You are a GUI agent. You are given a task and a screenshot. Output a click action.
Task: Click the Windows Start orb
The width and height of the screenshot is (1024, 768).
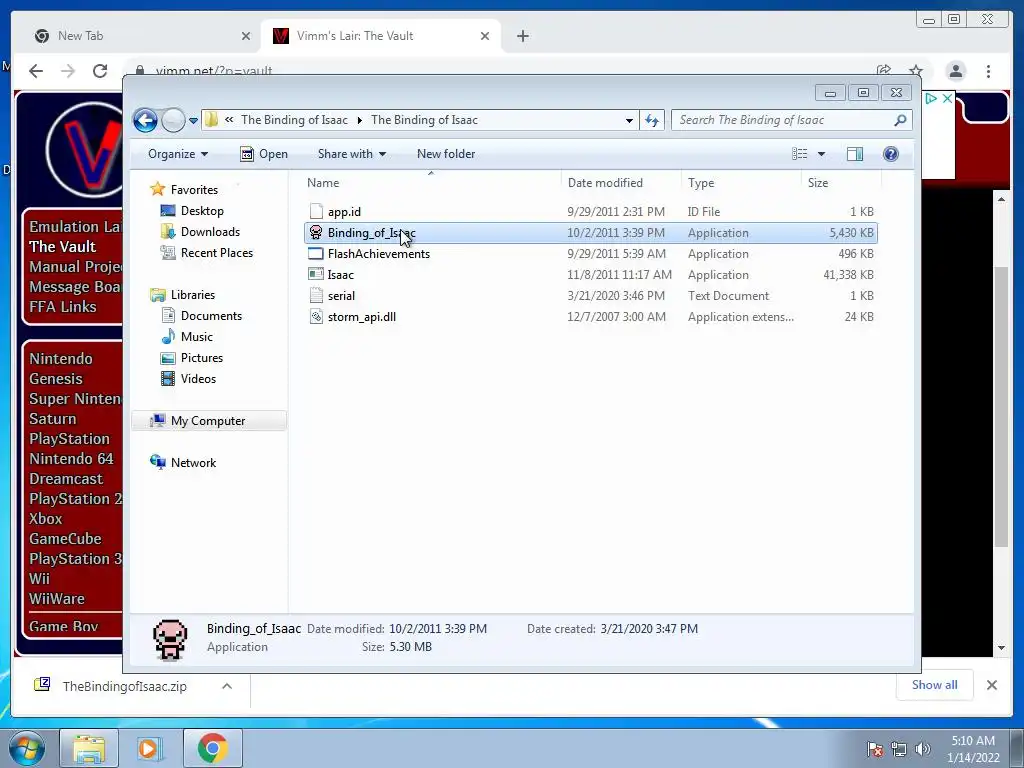[x=27, y=748]
